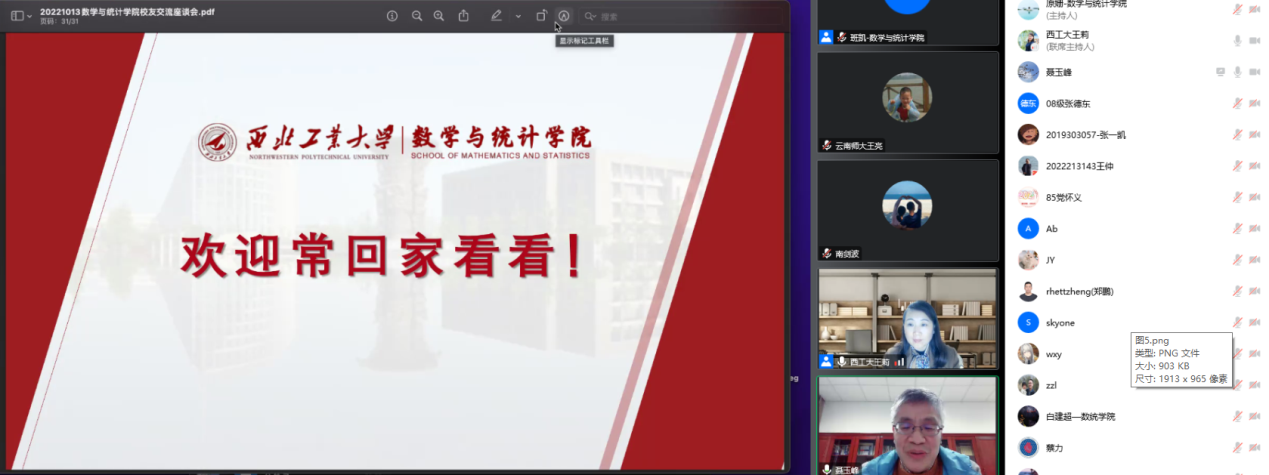The height and width of the screenshot is (475, 1269).
Task: Toggle camera icon for 08级张德东
Action: click(1254, 103)
